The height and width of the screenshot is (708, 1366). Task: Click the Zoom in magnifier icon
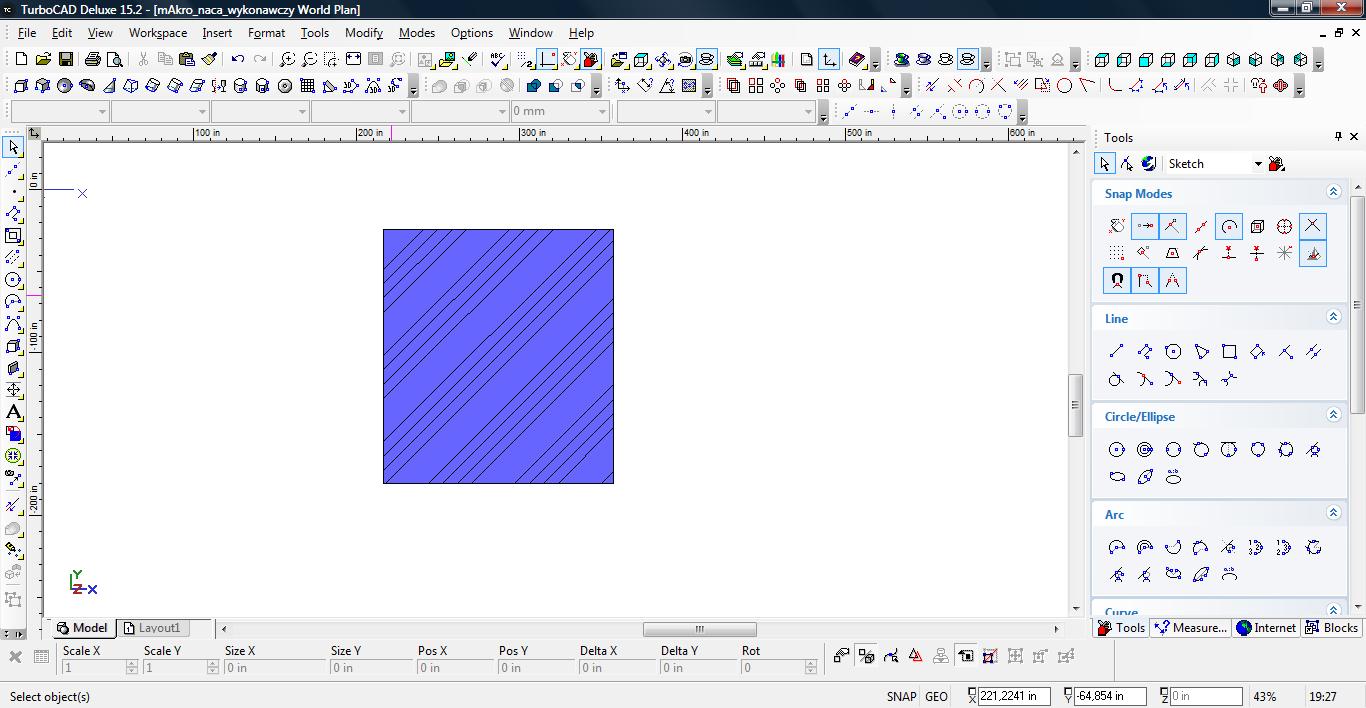pos(288,60)
